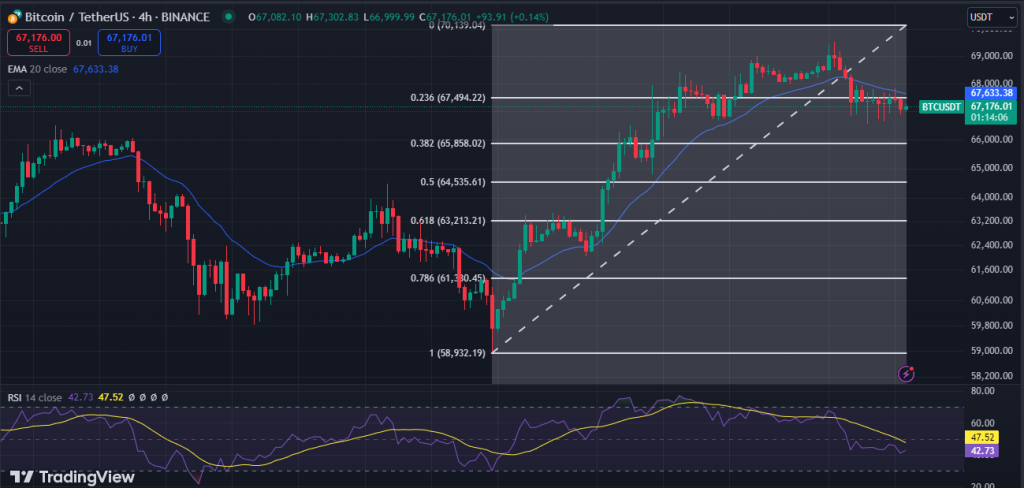Click the 0.236 Fibonacci level label

point(447,97)
